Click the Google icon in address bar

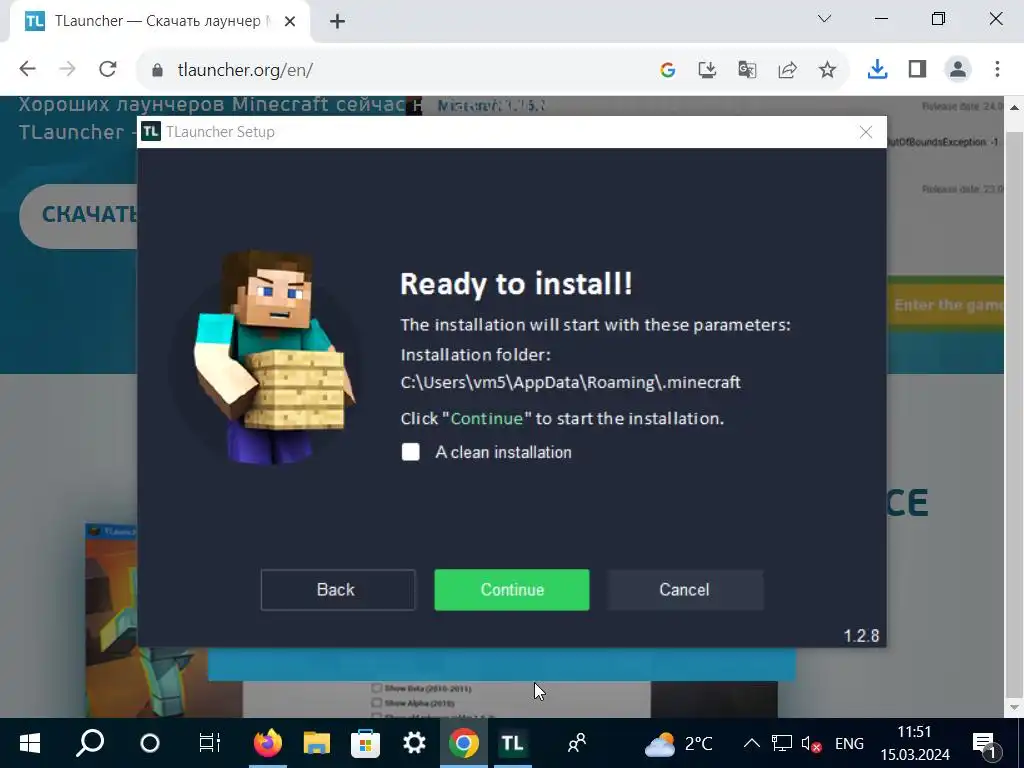[x=667, y=70]
